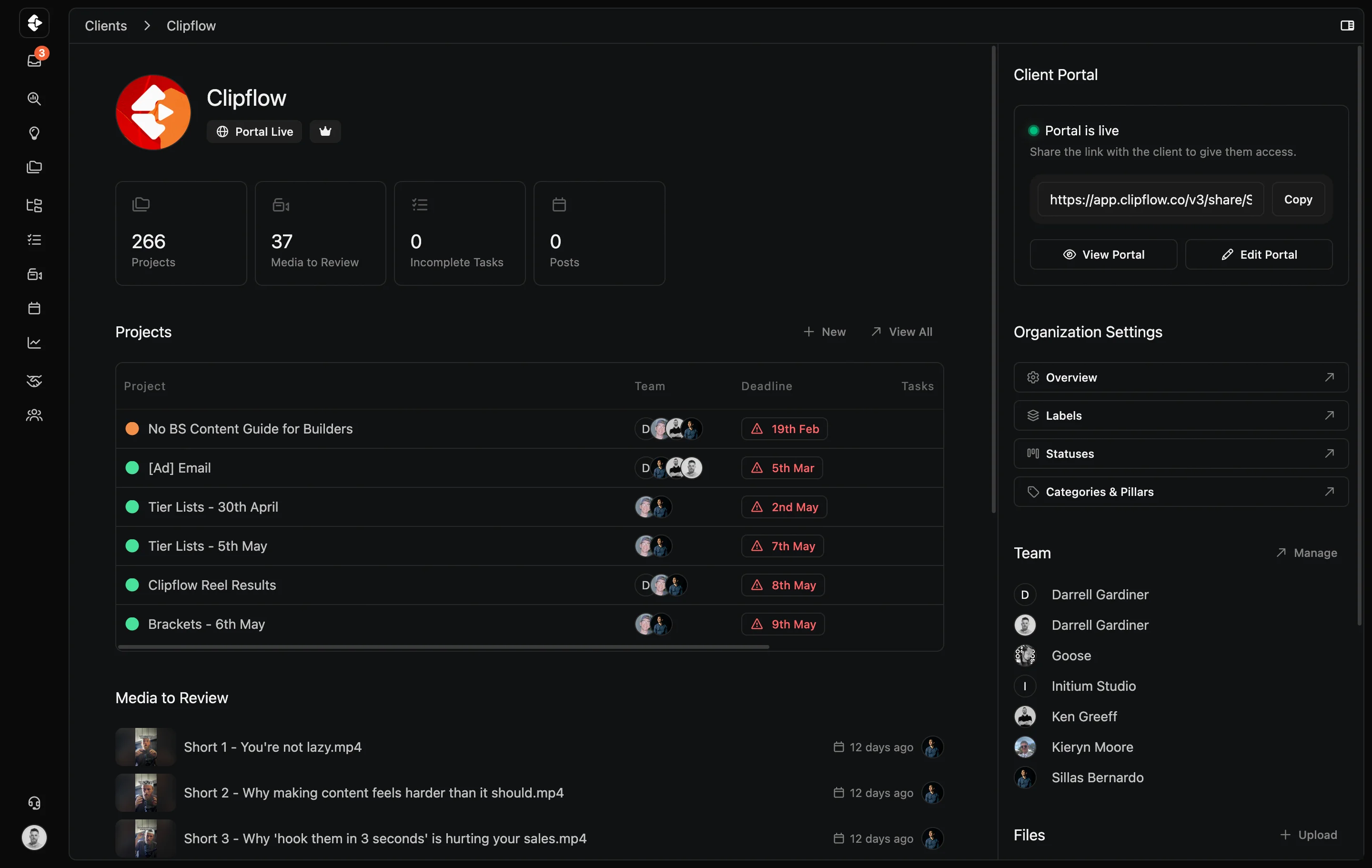The image size is (1372, 868).
Task: Click the green status dot for Clipflow Reel Results
Action: [132, 585]
